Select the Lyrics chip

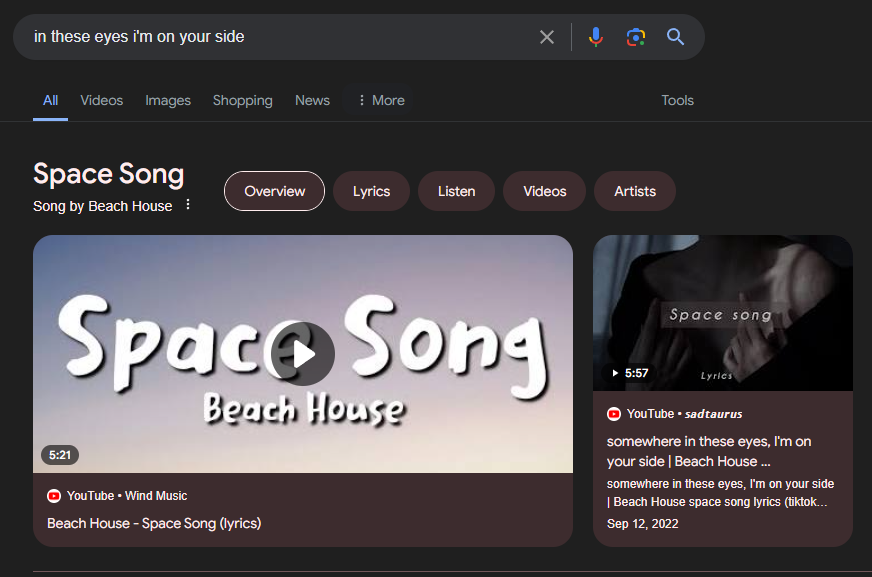(x=371, y=191)
